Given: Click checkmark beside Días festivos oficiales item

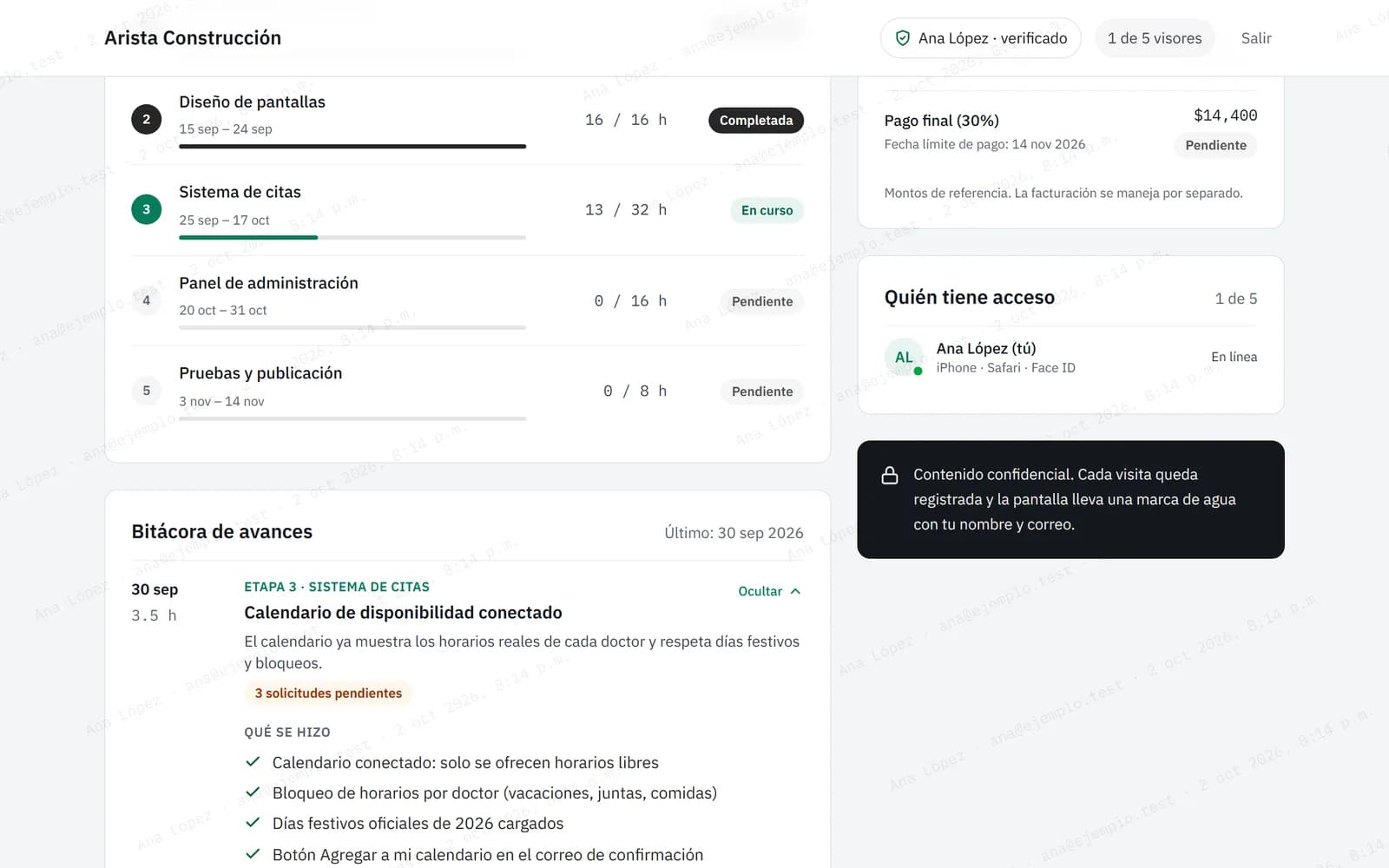Looking at the screenshot, I should pyautogui.click(x=253, y=823).
